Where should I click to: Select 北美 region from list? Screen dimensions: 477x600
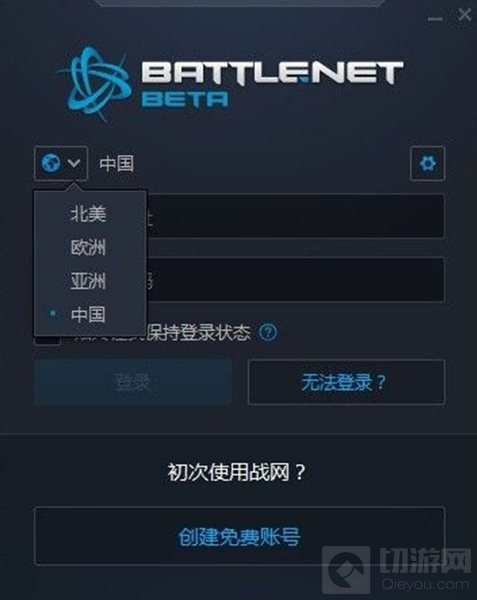pos(90,214)
